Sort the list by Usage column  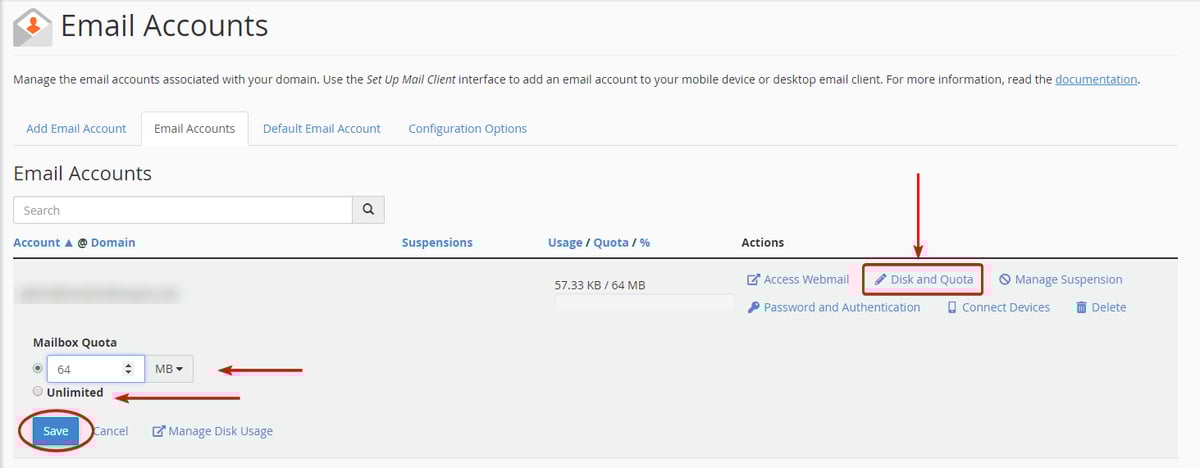tap(565, 243)
